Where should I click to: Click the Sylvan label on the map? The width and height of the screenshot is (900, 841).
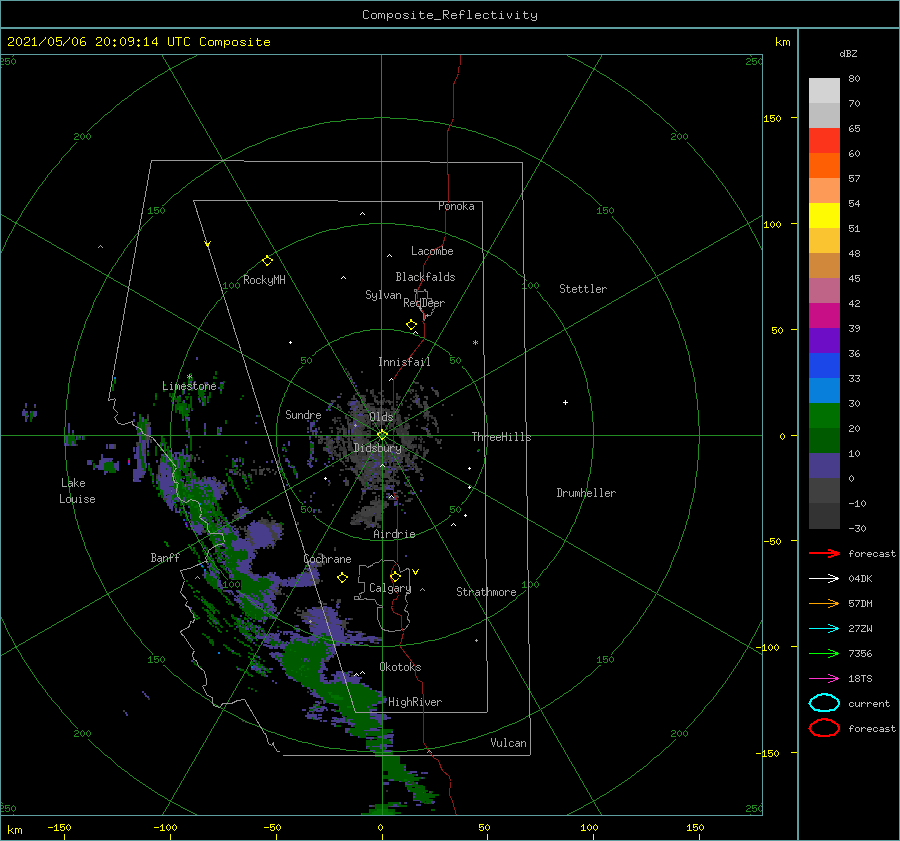click(383, 295)
